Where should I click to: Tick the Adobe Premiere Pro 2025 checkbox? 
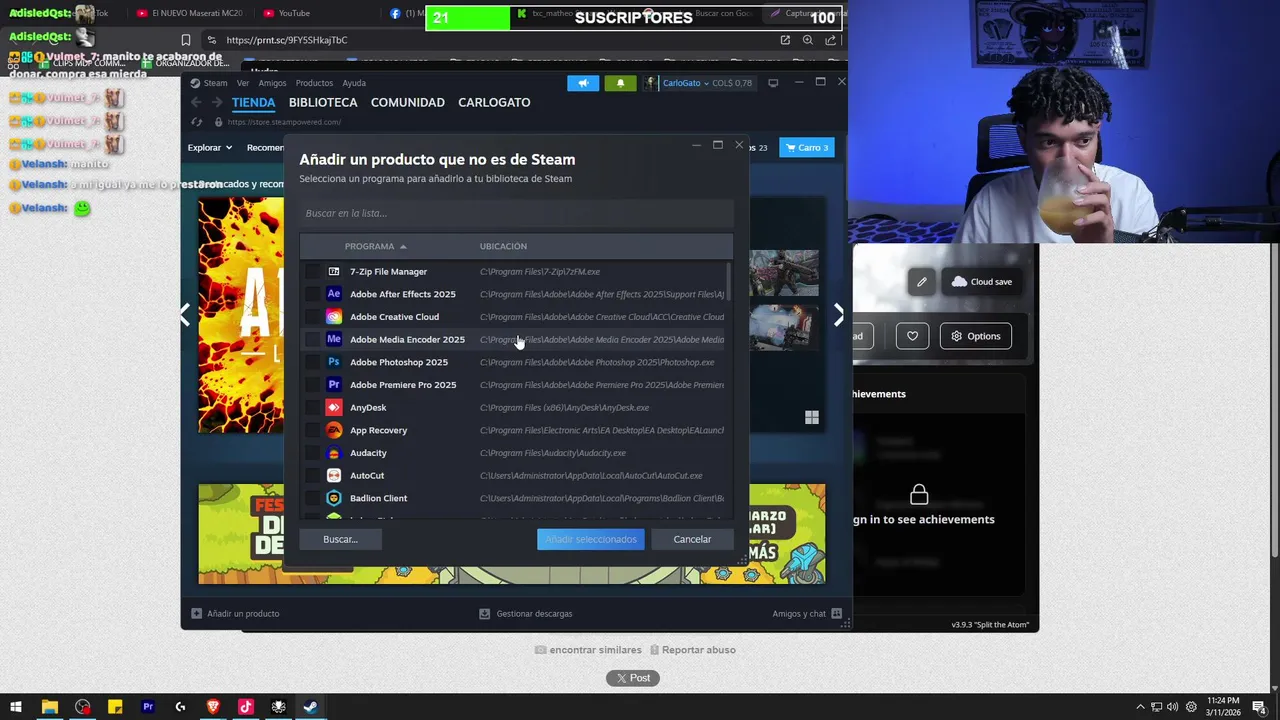(x=312, y=385)
